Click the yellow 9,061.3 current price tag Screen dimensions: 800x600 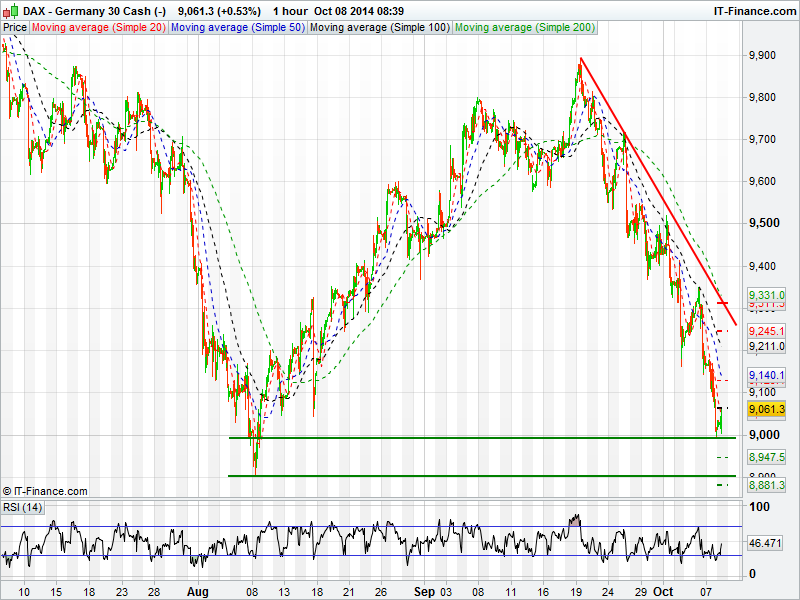767,409
